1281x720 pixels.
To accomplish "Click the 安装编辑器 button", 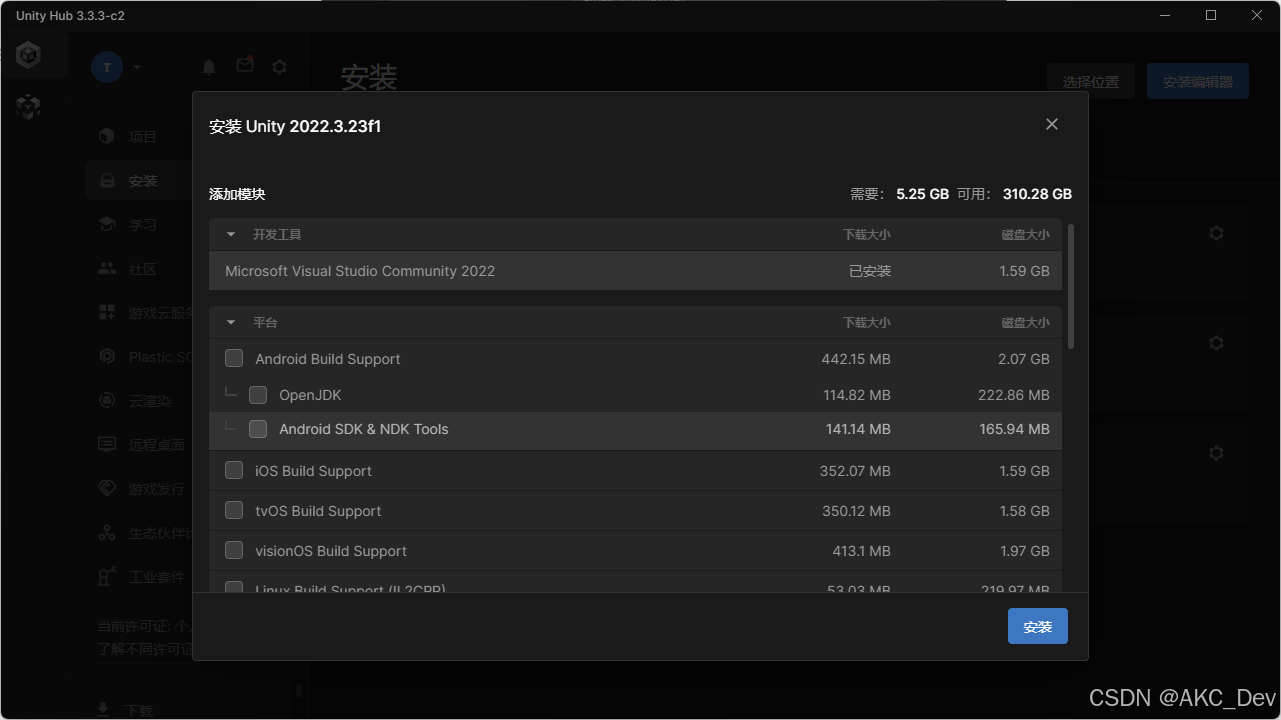I will [1198, 81].
